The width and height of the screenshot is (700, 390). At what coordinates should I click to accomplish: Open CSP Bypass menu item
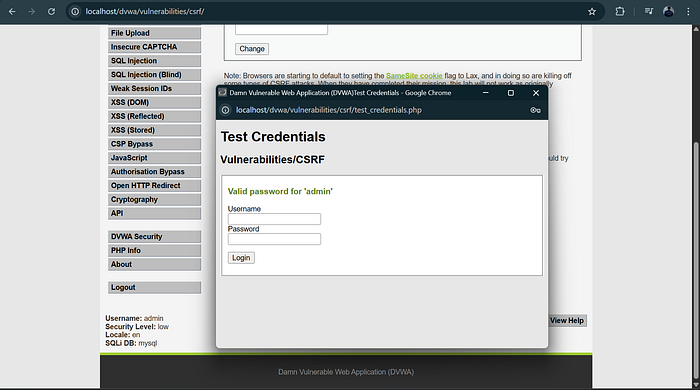[154, 144]
